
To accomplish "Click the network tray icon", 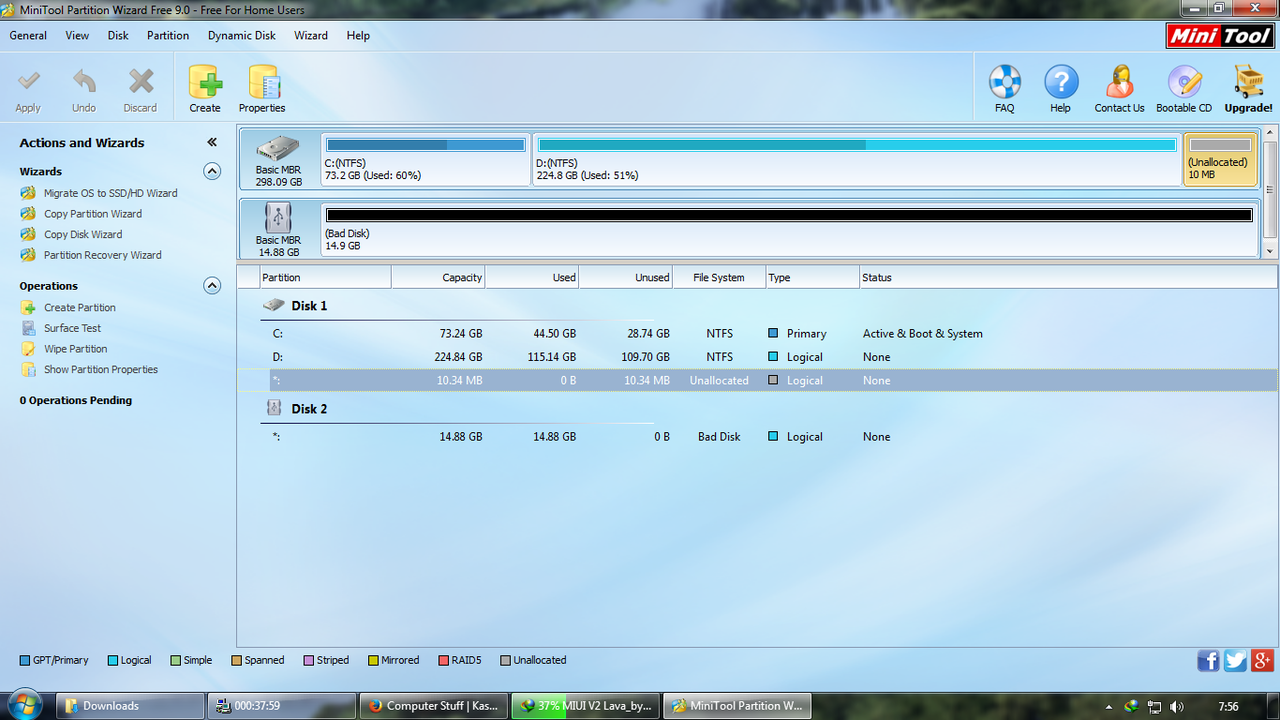I will pyautogui.click(x=1154, y=706).
